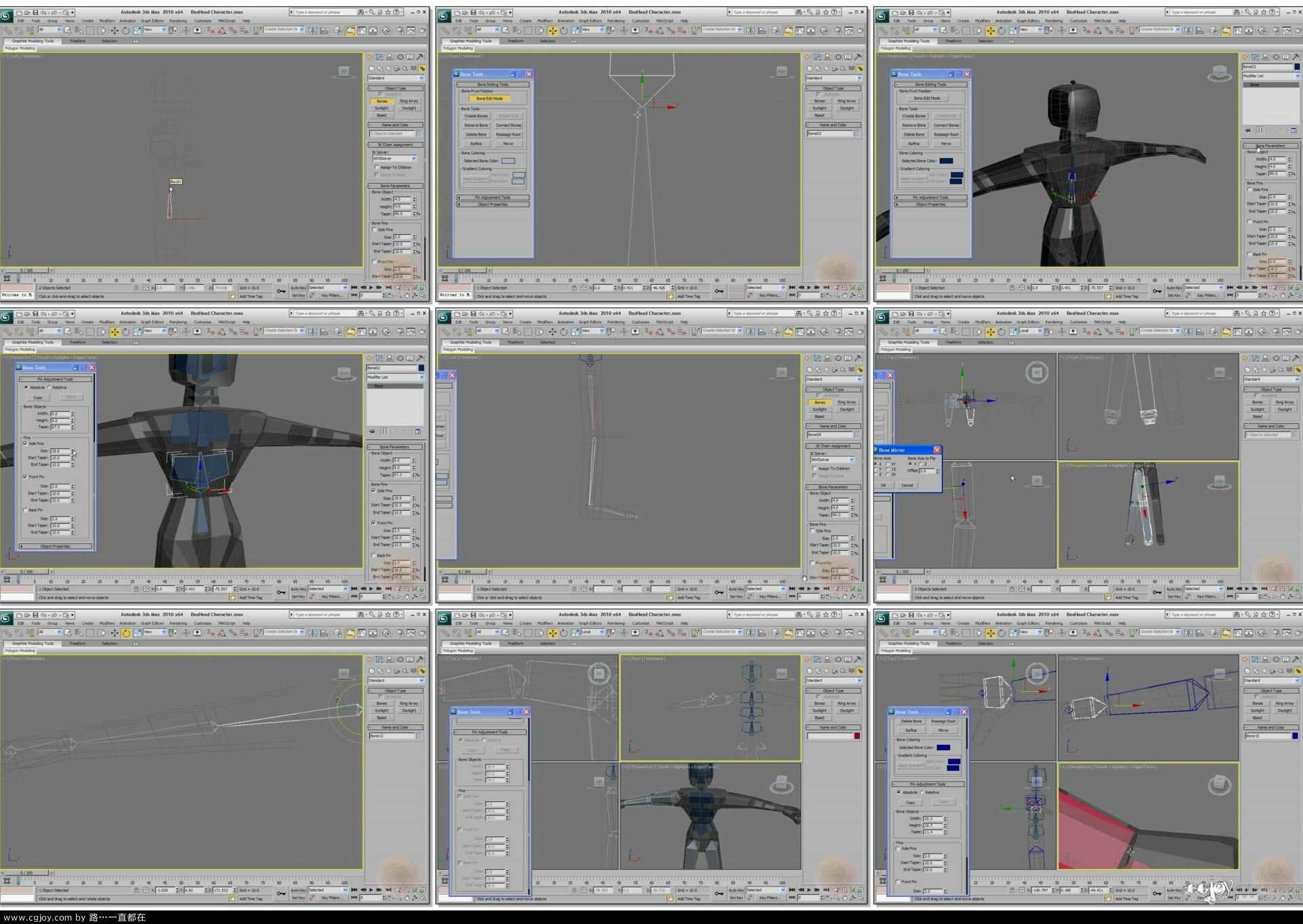Expand Object Properties rollout in middle-left Bone Tools
The height and width of the screenshot is (924, 1303).
[x=56, y=546]
